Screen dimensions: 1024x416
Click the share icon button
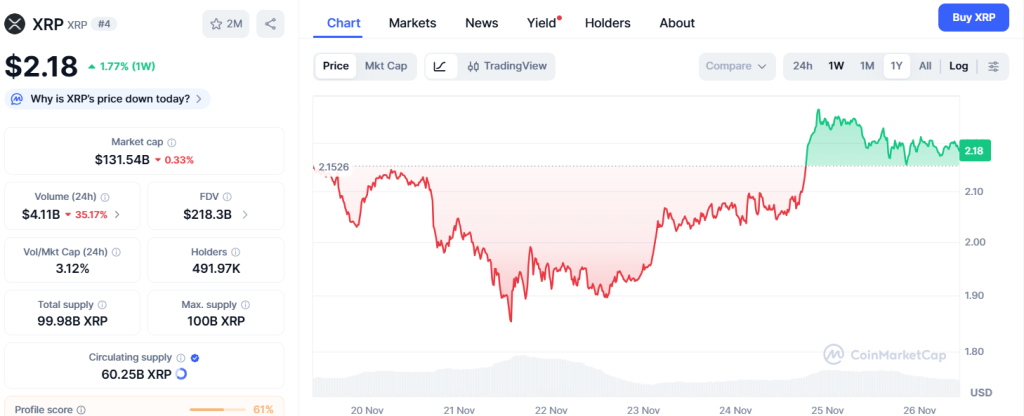(270, 23)
